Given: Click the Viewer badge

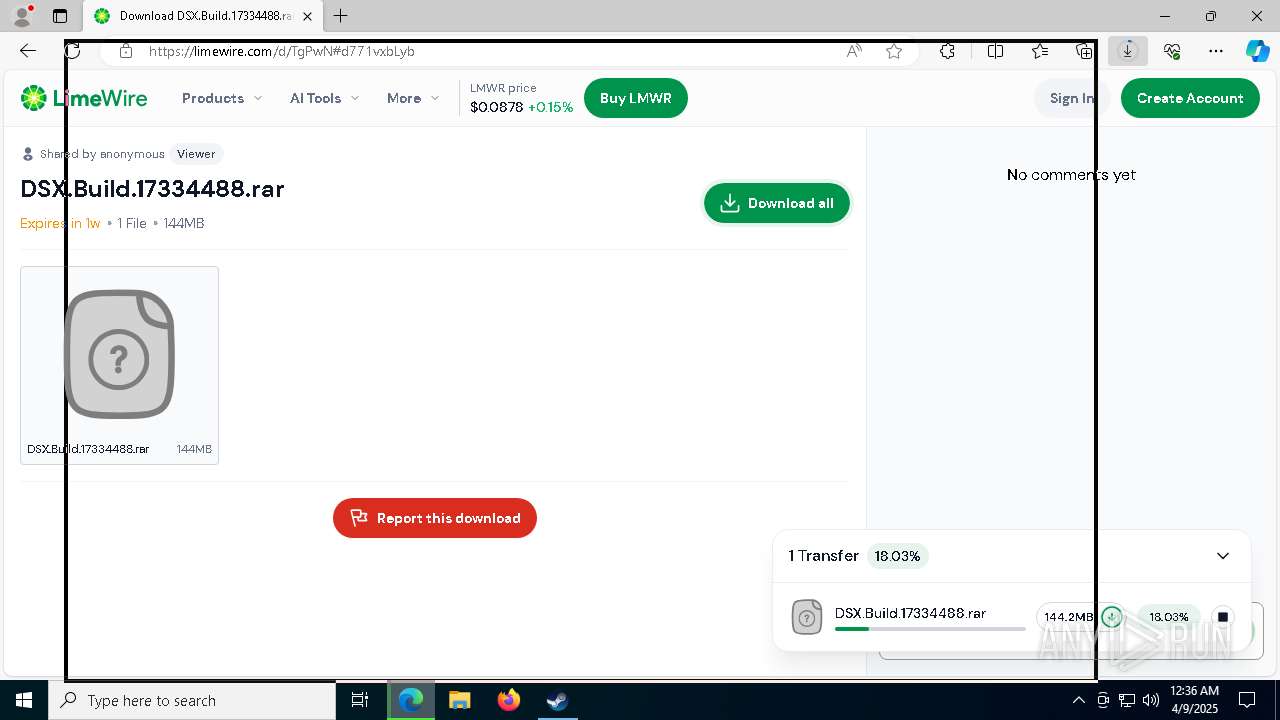Looking at the screenshot, I should (196, 154).
